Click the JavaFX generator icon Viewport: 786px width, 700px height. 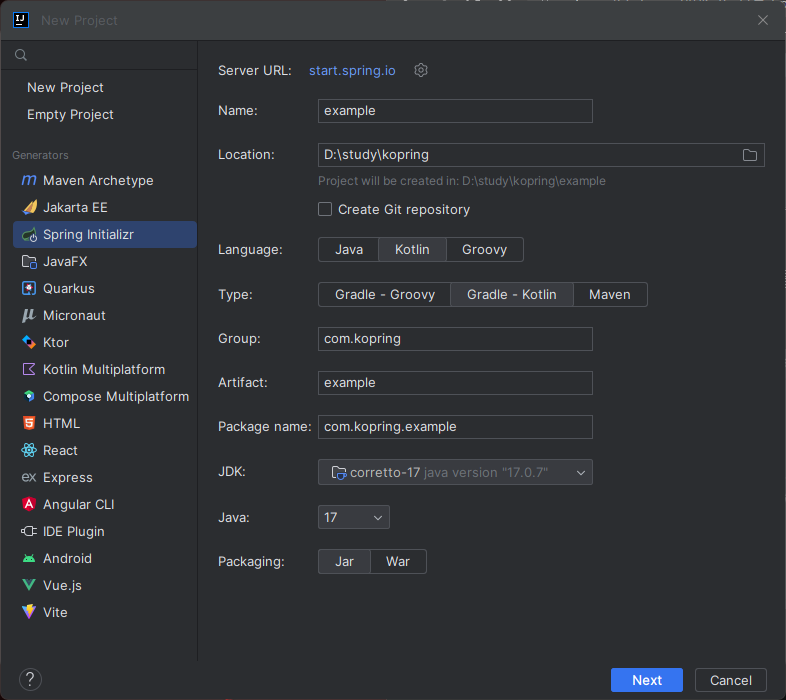[x=29, y=261]
